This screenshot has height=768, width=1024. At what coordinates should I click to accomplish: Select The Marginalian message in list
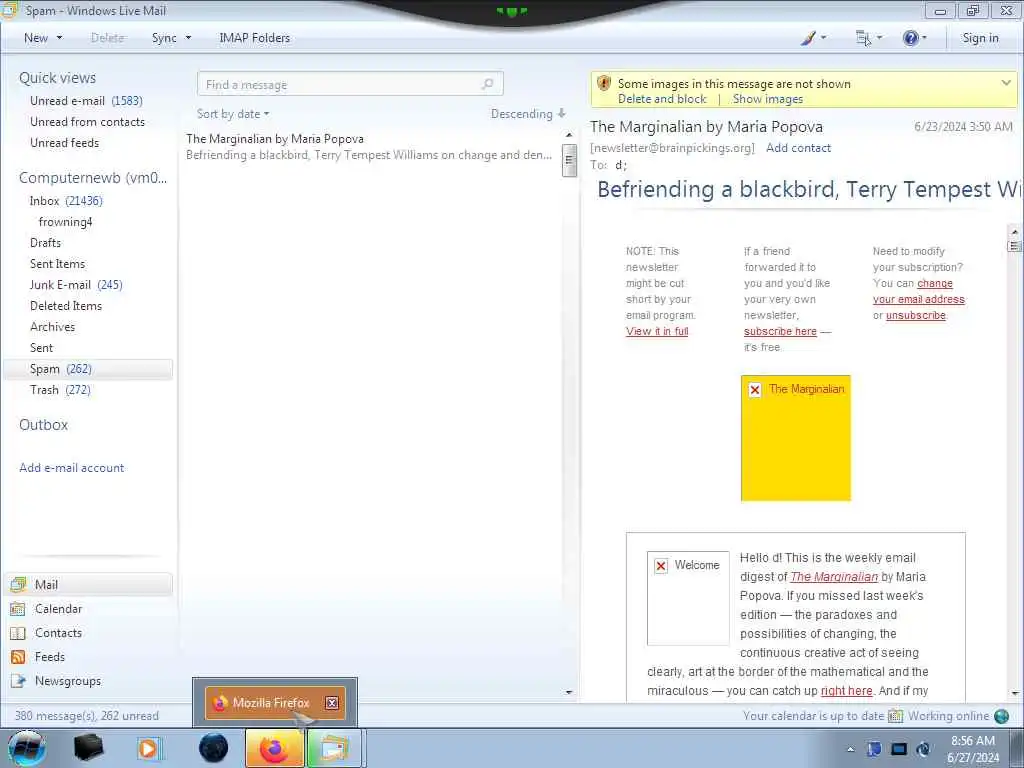pos(370,147)
